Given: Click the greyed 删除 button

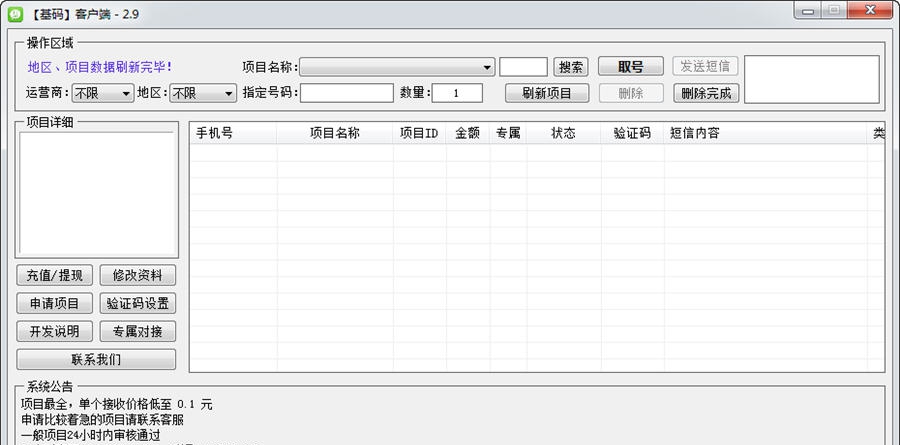Looking at the screenshot, I should 631,93.
